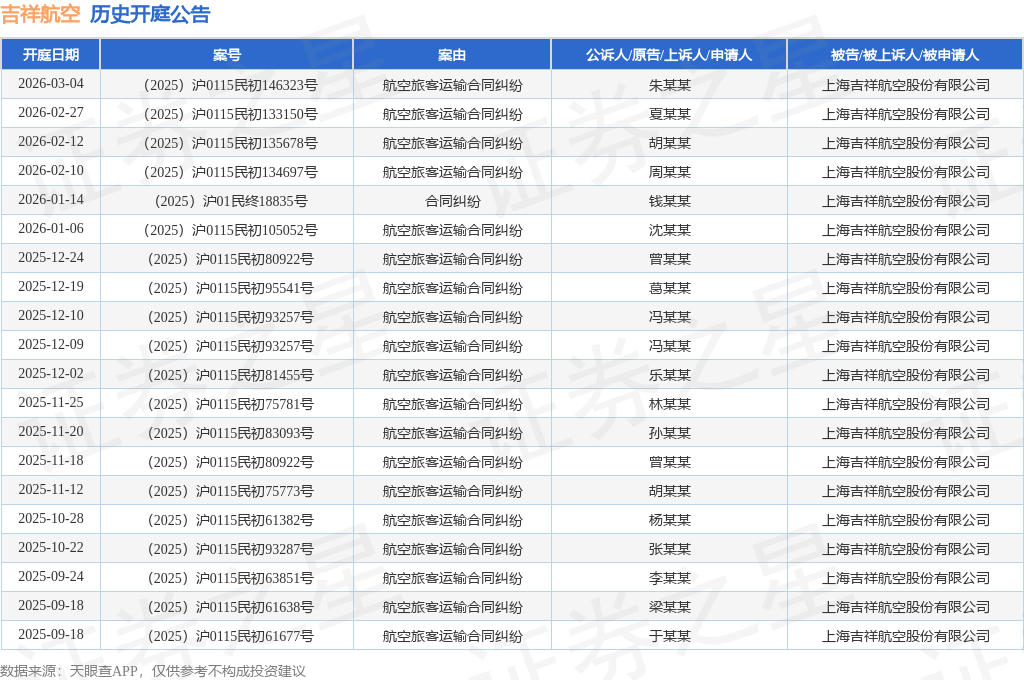Click case number 沪01民终18835号

tap(231, 201)
